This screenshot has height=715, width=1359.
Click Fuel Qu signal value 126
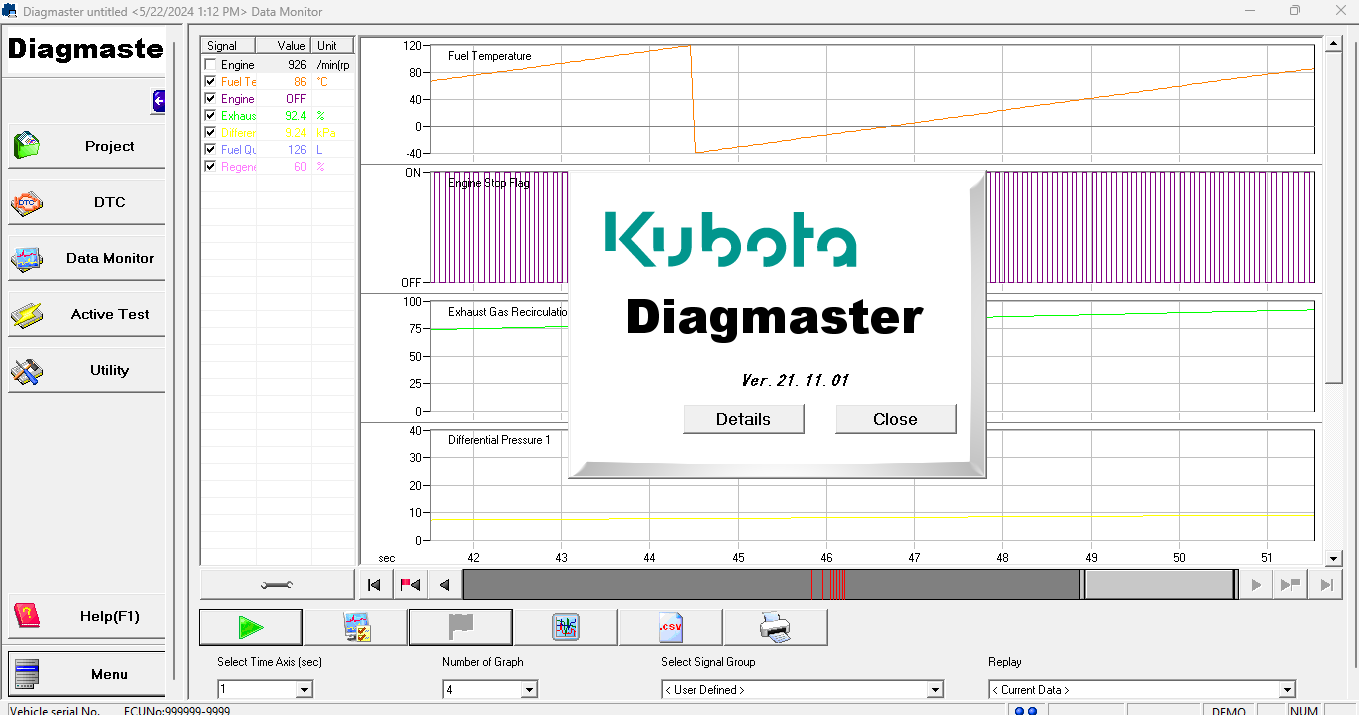297,150
